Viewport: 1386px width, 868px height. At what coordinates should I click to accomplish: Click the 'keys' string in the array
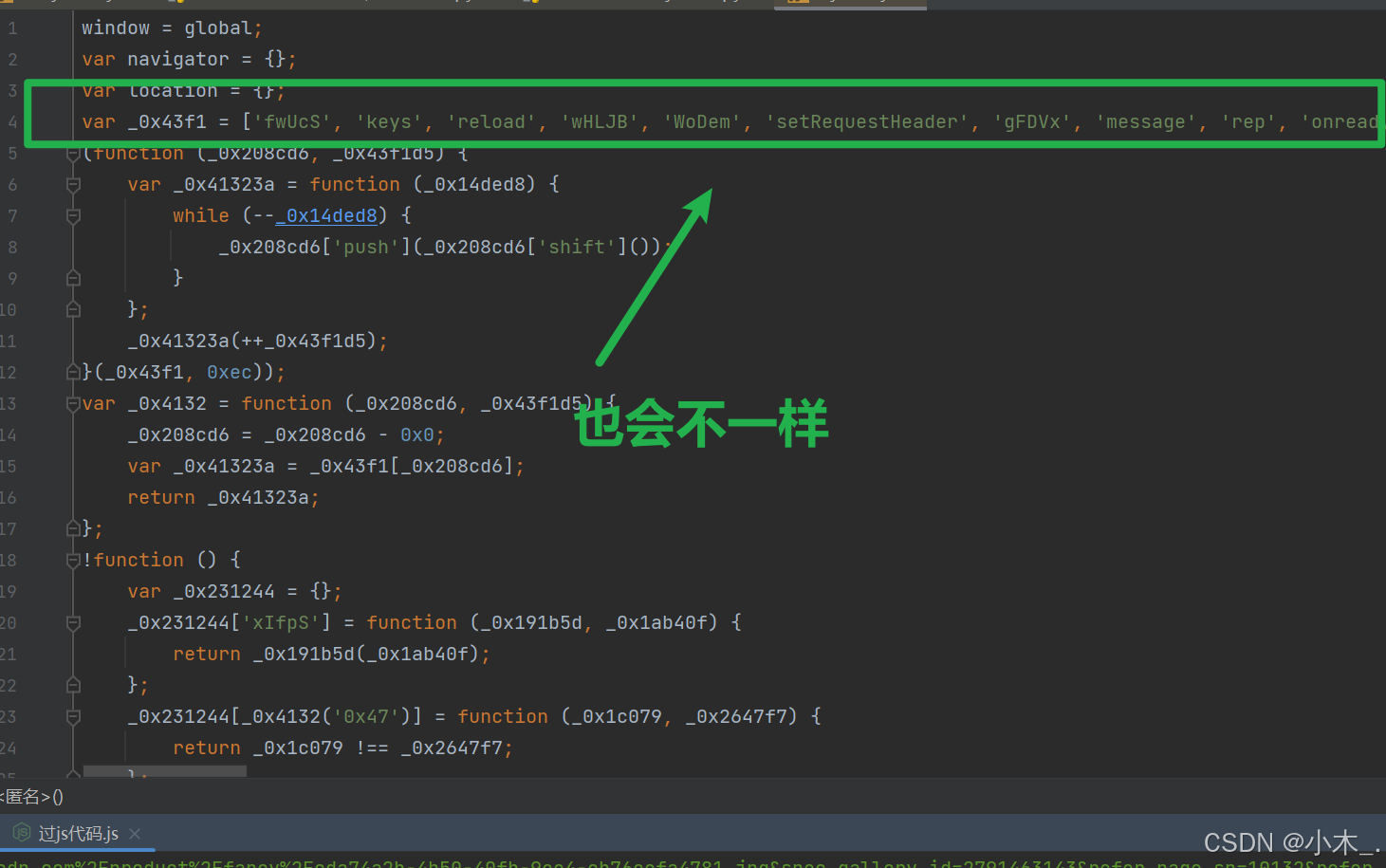point(389,122)
